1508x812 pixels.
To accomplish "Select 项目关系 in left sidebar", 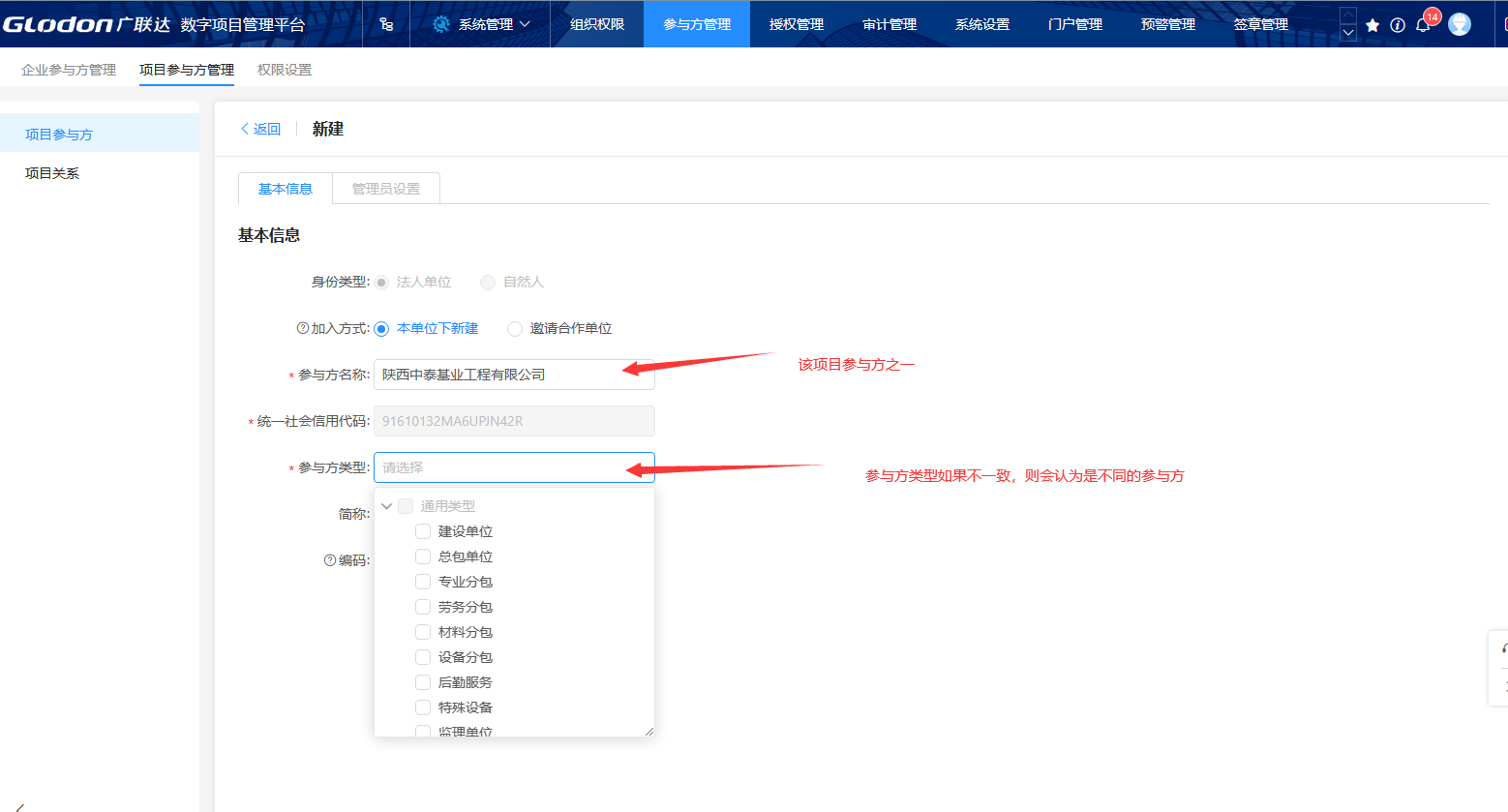I will coord(100,173).
